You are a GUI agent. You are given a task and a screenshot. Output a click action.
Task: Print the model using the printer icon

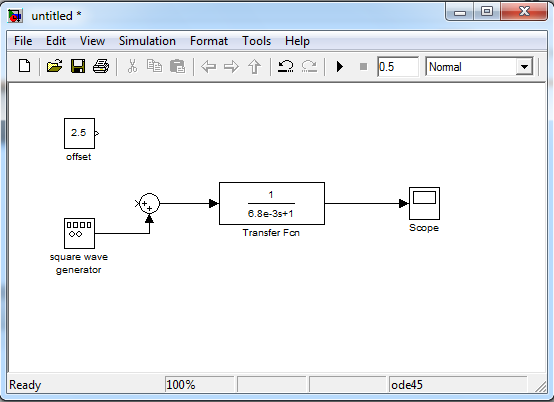[101, 66]
